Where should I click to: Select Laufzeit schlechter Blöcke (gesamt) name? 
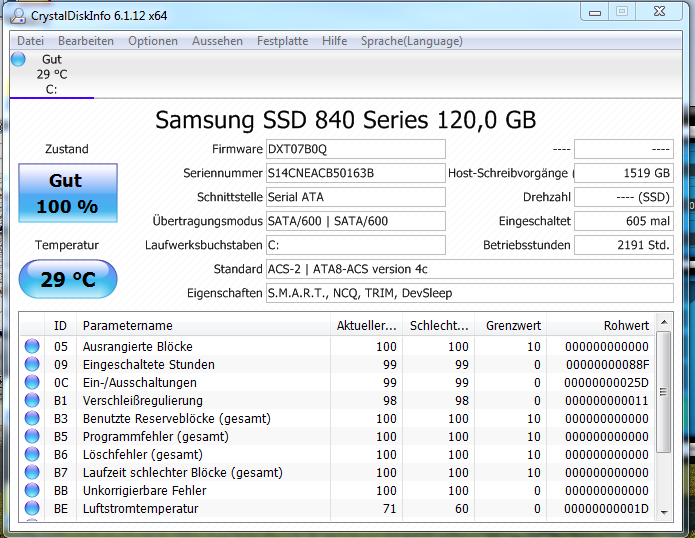(183, 473)
